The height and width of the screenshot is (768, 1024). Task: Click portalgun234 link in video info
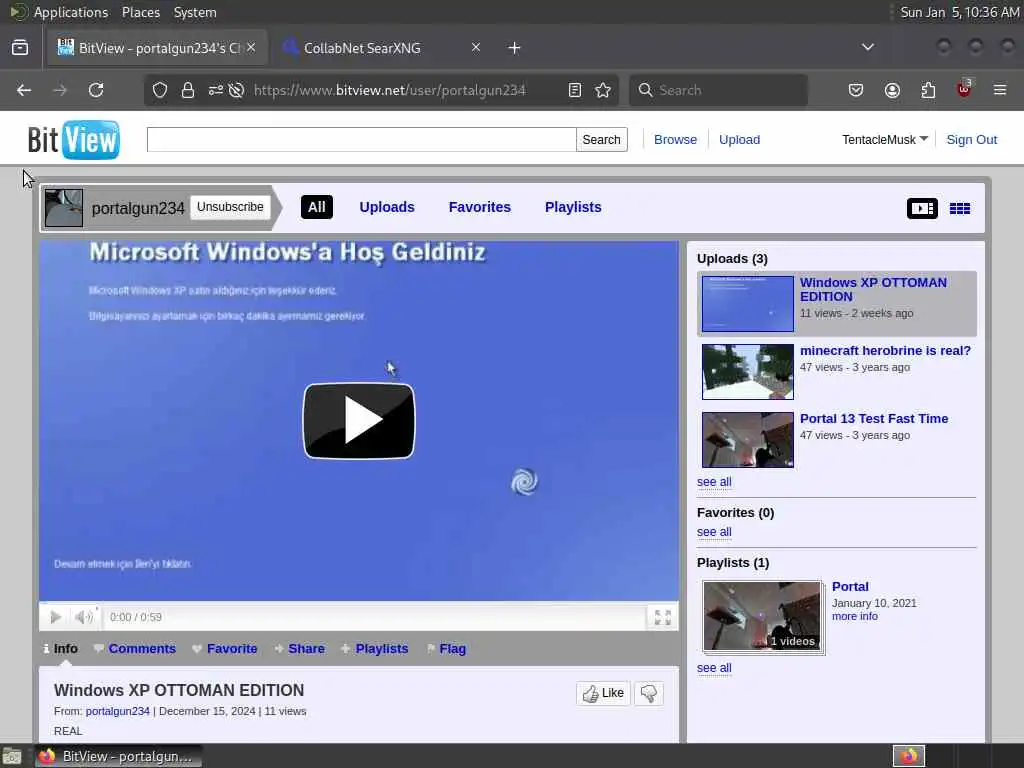118,711
